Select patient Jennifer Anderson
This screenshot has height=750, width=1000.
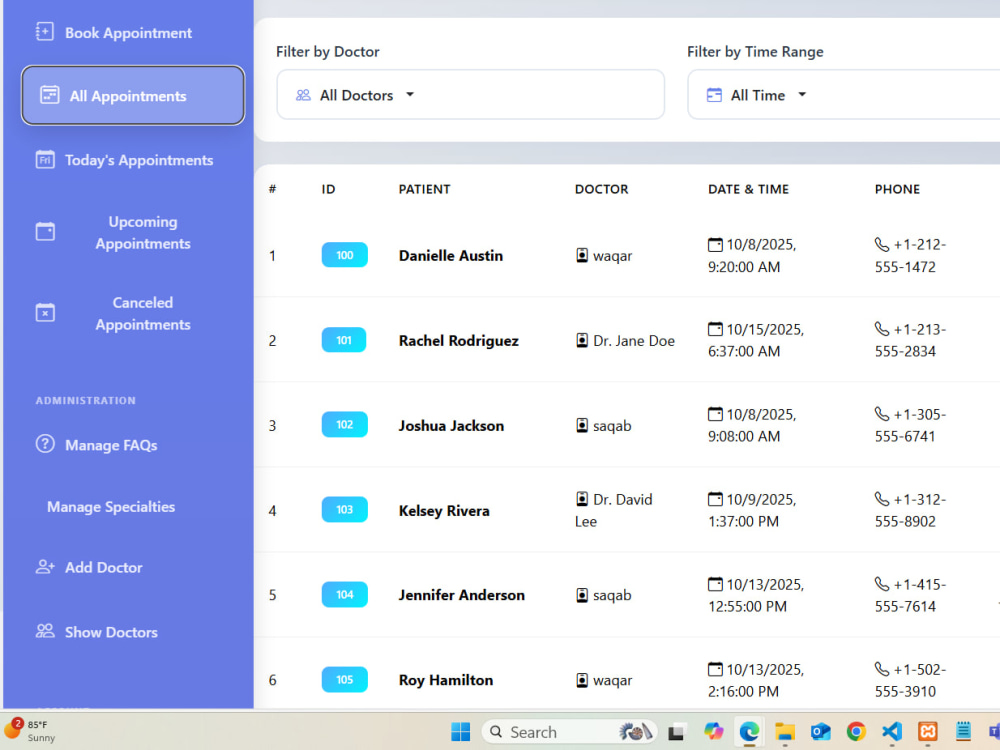462,595
